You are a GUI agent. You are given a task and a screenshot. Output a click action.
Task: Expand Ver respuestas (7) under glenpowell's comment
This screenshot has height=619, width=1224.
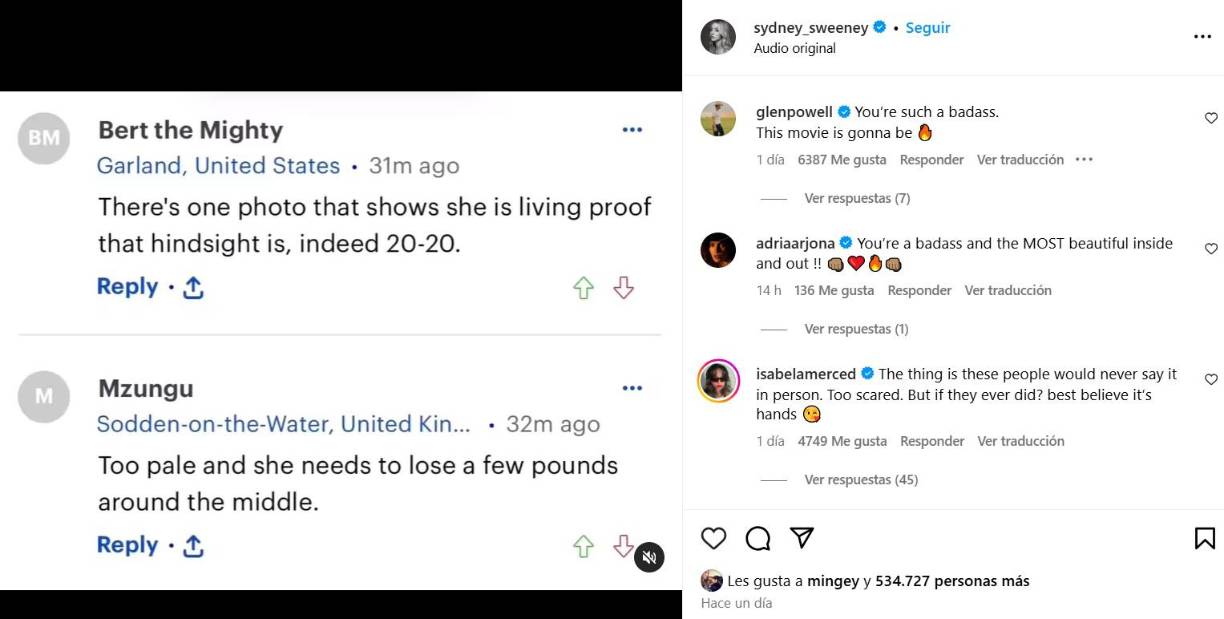pos(856,198)
